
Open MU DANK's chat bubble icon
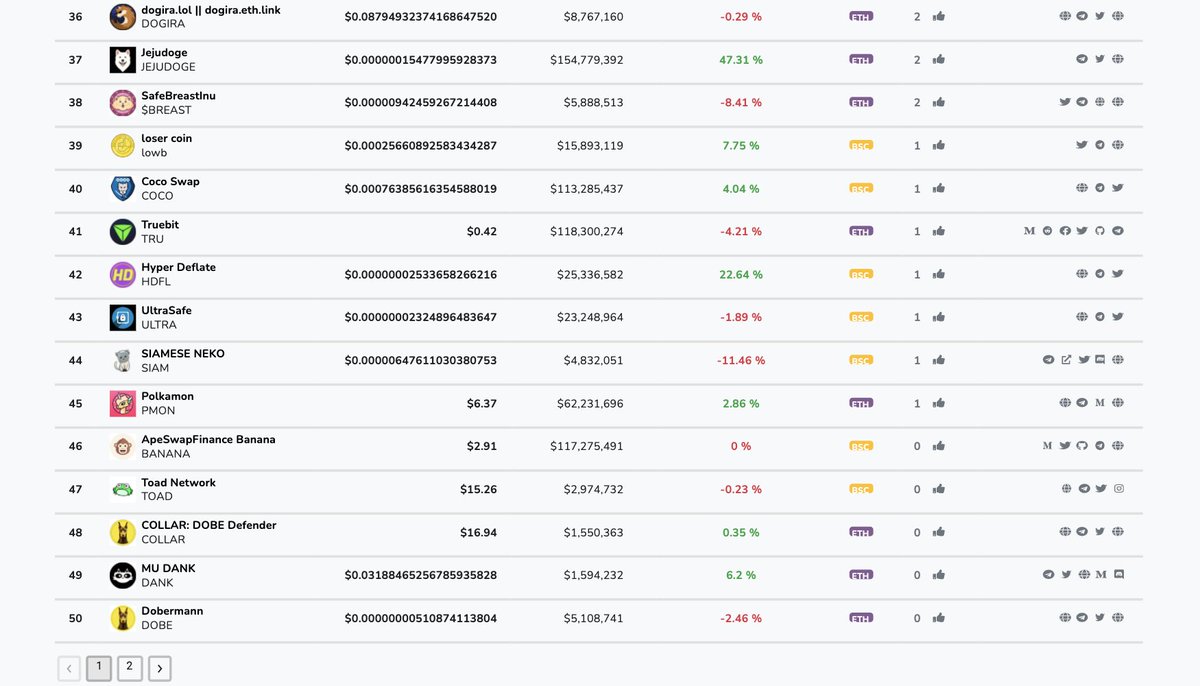(1119, 575)
